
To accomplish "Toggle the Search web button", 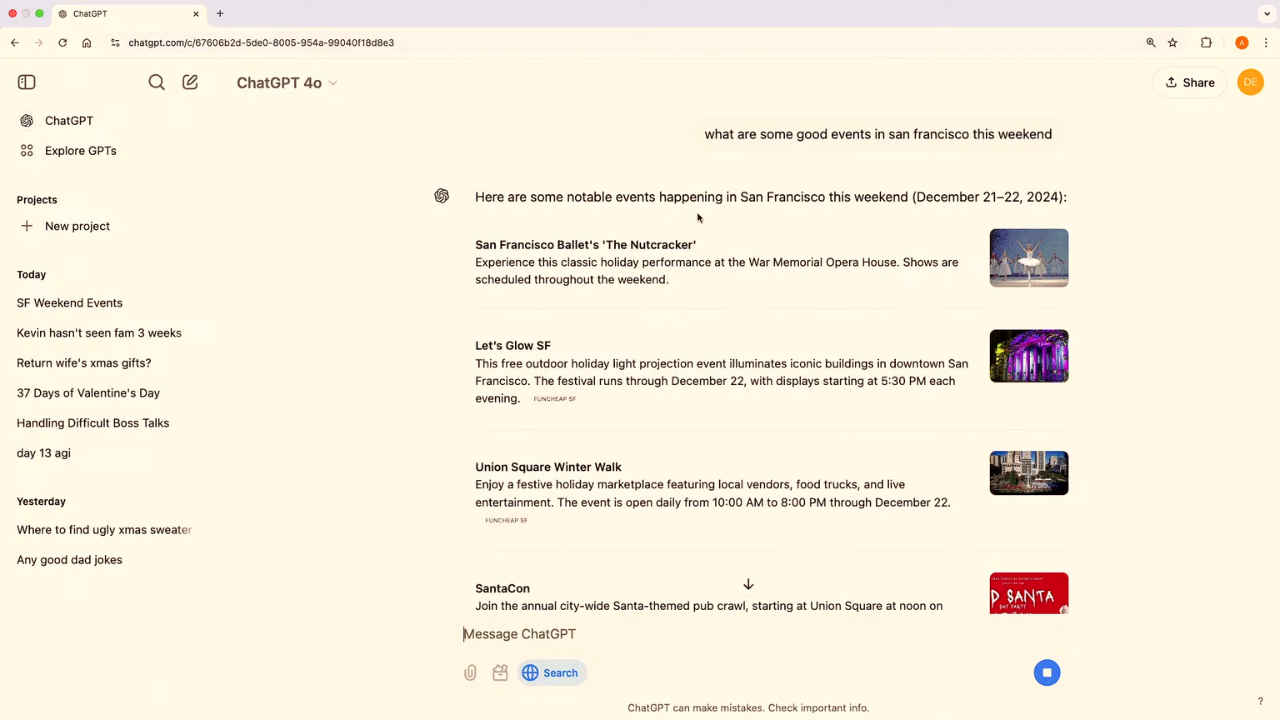I will tap(551, 673).
